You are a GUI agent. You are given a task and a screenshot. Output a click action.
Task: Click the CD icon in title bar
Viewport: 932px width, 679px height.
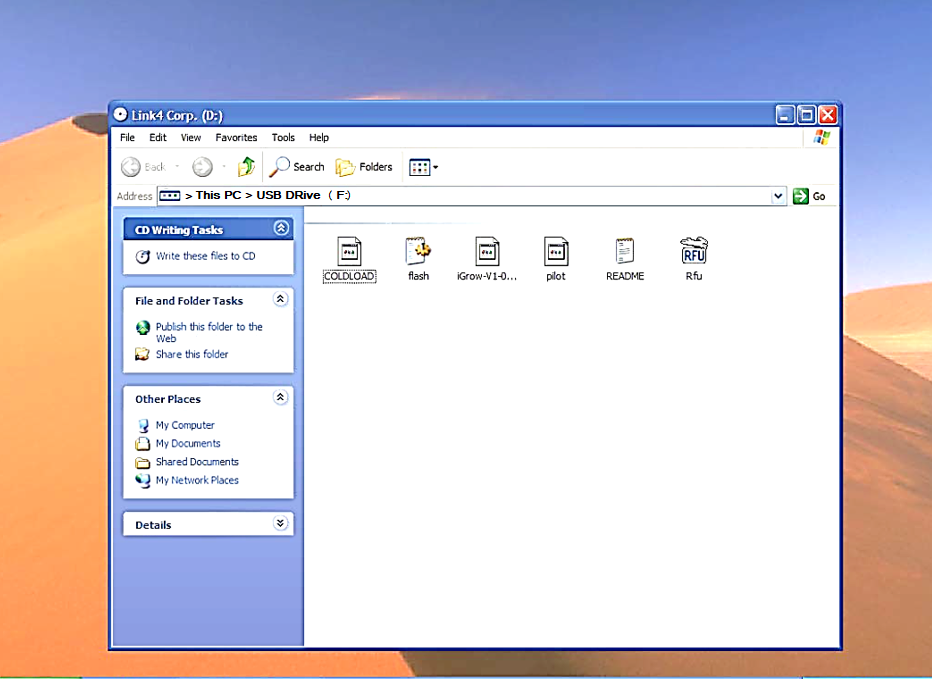(x=121, y=114)
